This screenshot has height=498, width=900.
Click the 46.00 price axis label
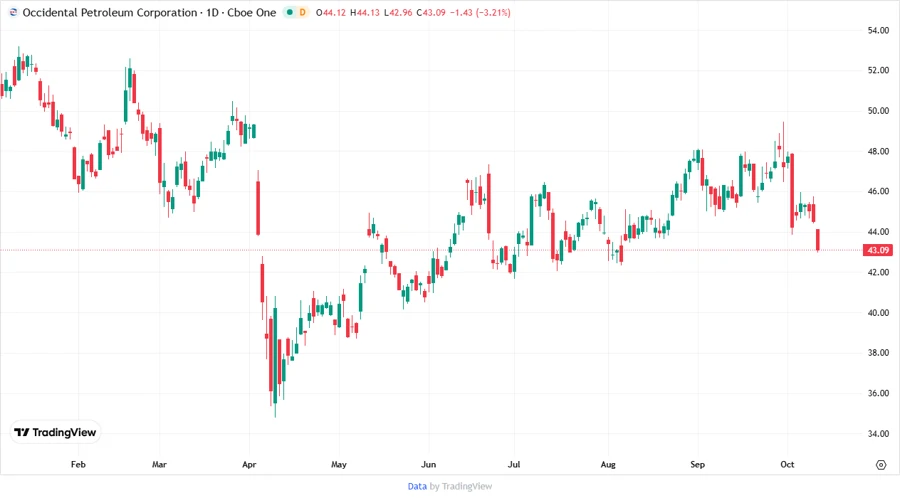tap(878, 192)
